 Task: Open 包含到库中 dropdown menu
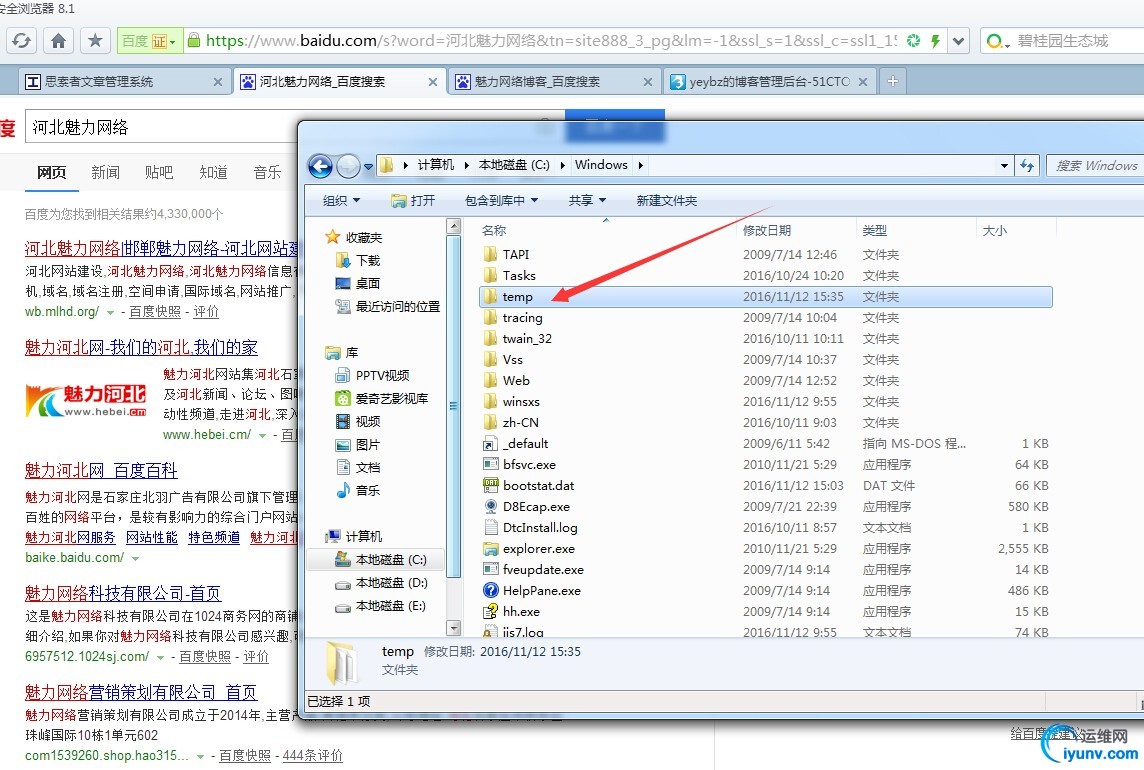tap(501, 200)
